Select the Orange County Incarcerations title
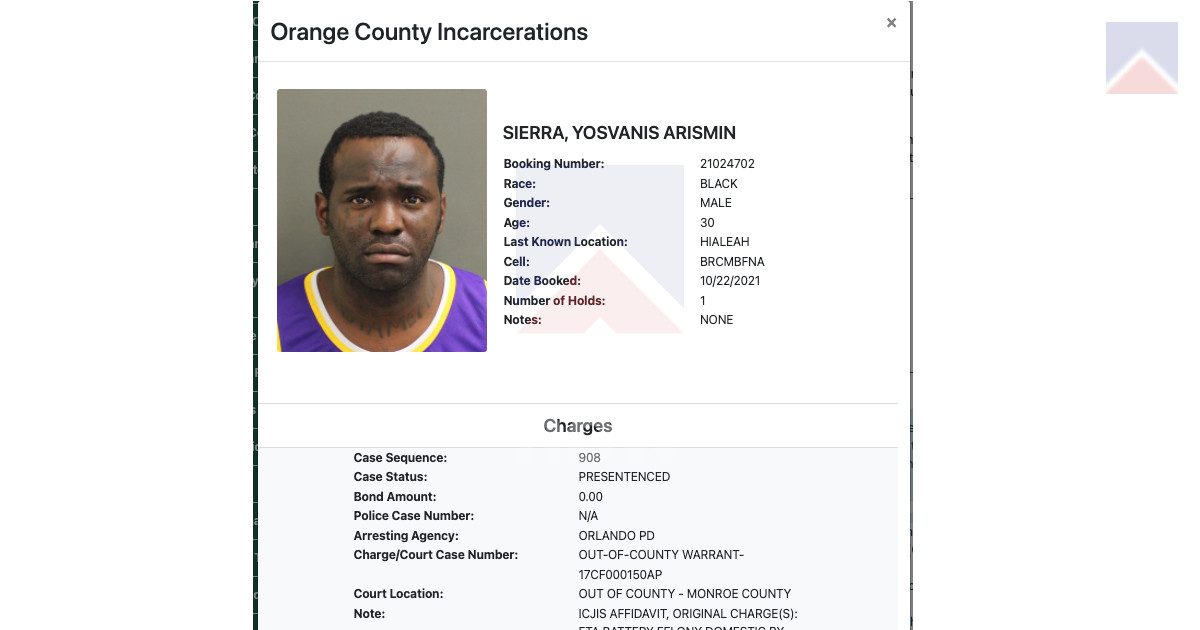The width and height of the screenshot is (1200, 630). (429, 32)
